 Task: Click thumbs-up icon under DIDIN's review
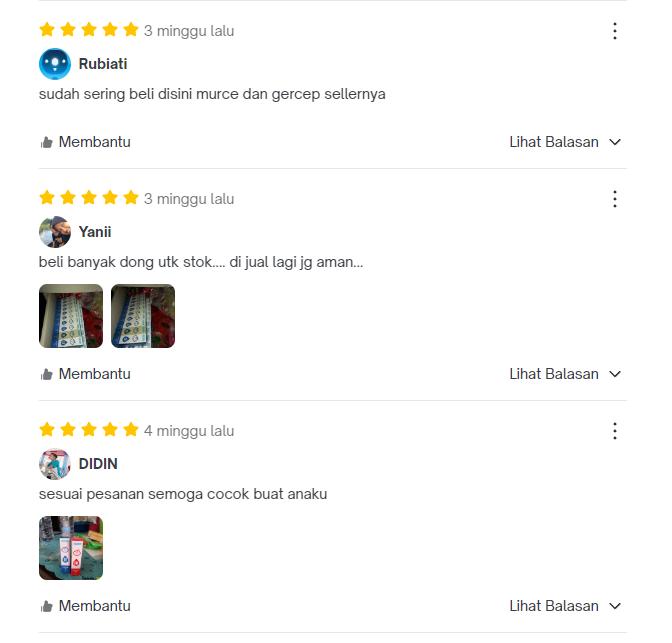[46, 606]
